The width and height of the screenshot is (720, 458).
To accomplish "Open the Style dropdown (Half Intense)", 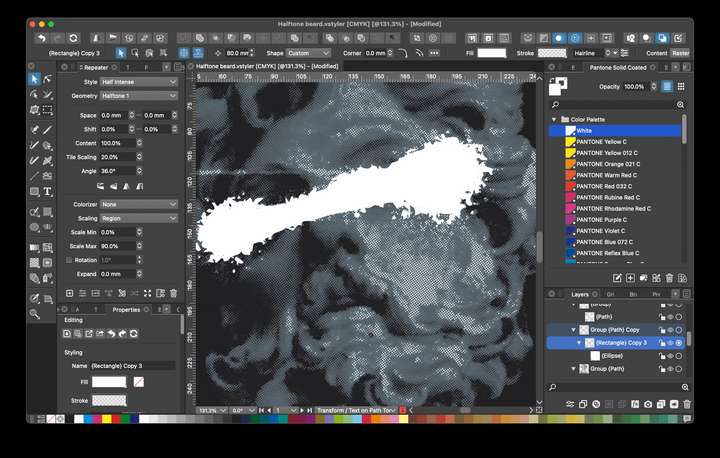I will (x=138, y=81).
